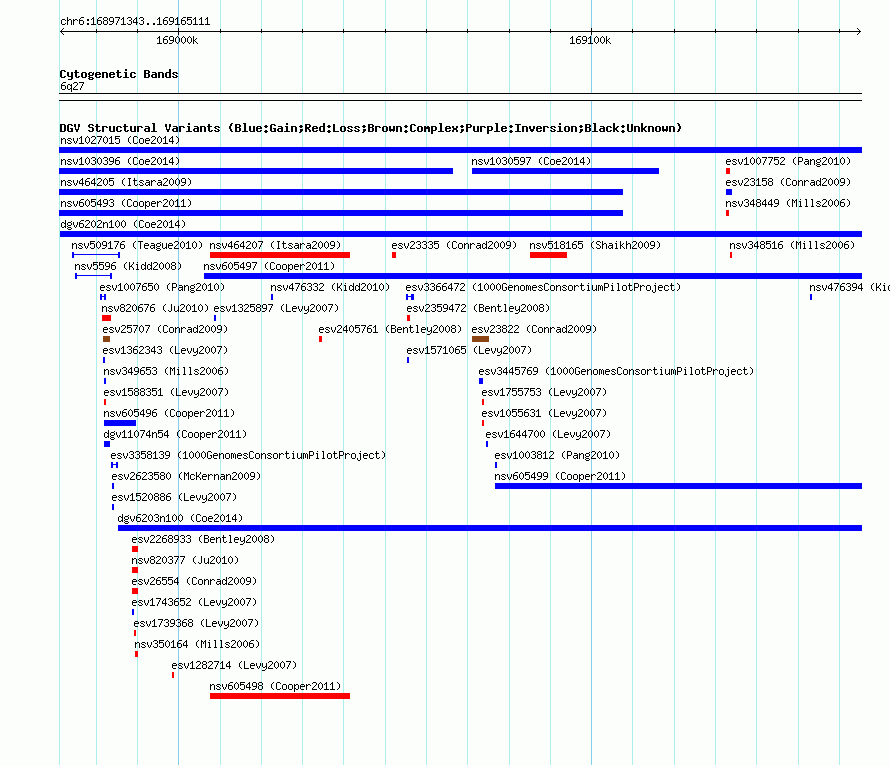Click the red nsv518165 (Shaikh2009) loss bar
890x765 pixels.
(548, 255)
